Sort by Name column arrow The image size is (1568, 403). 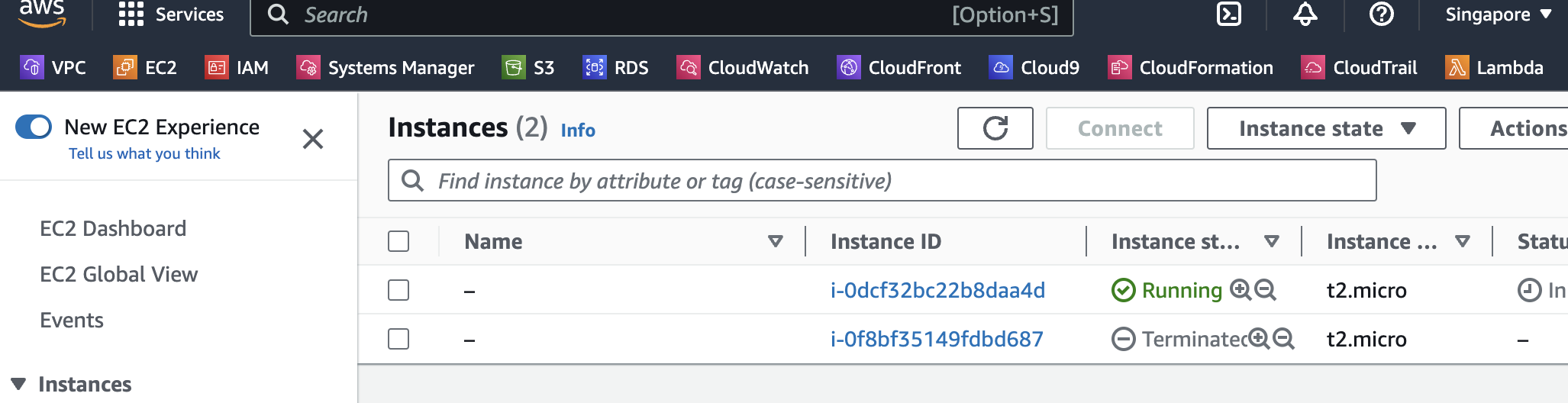coord(776,241)
